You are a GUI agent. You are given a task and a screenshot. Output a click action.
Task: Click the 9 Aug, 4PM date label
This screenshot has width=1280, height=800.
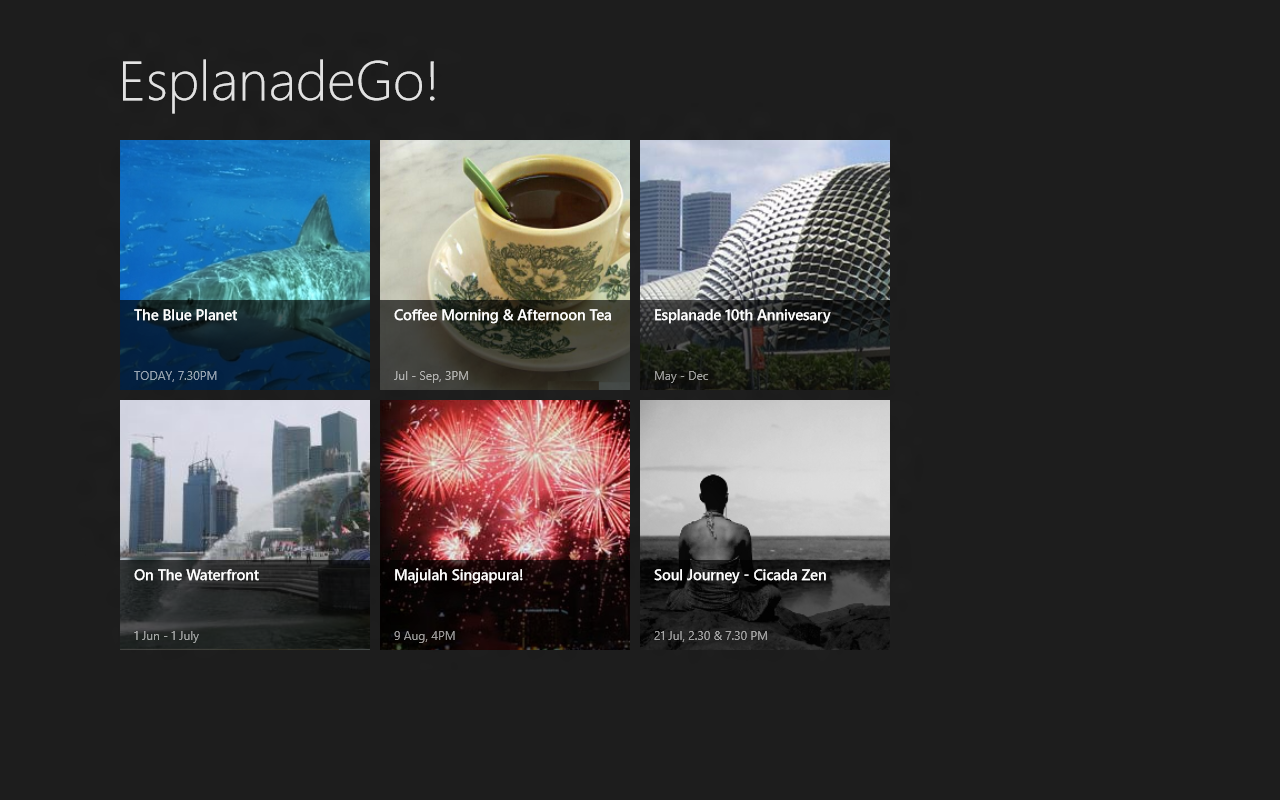pos(424,636)
